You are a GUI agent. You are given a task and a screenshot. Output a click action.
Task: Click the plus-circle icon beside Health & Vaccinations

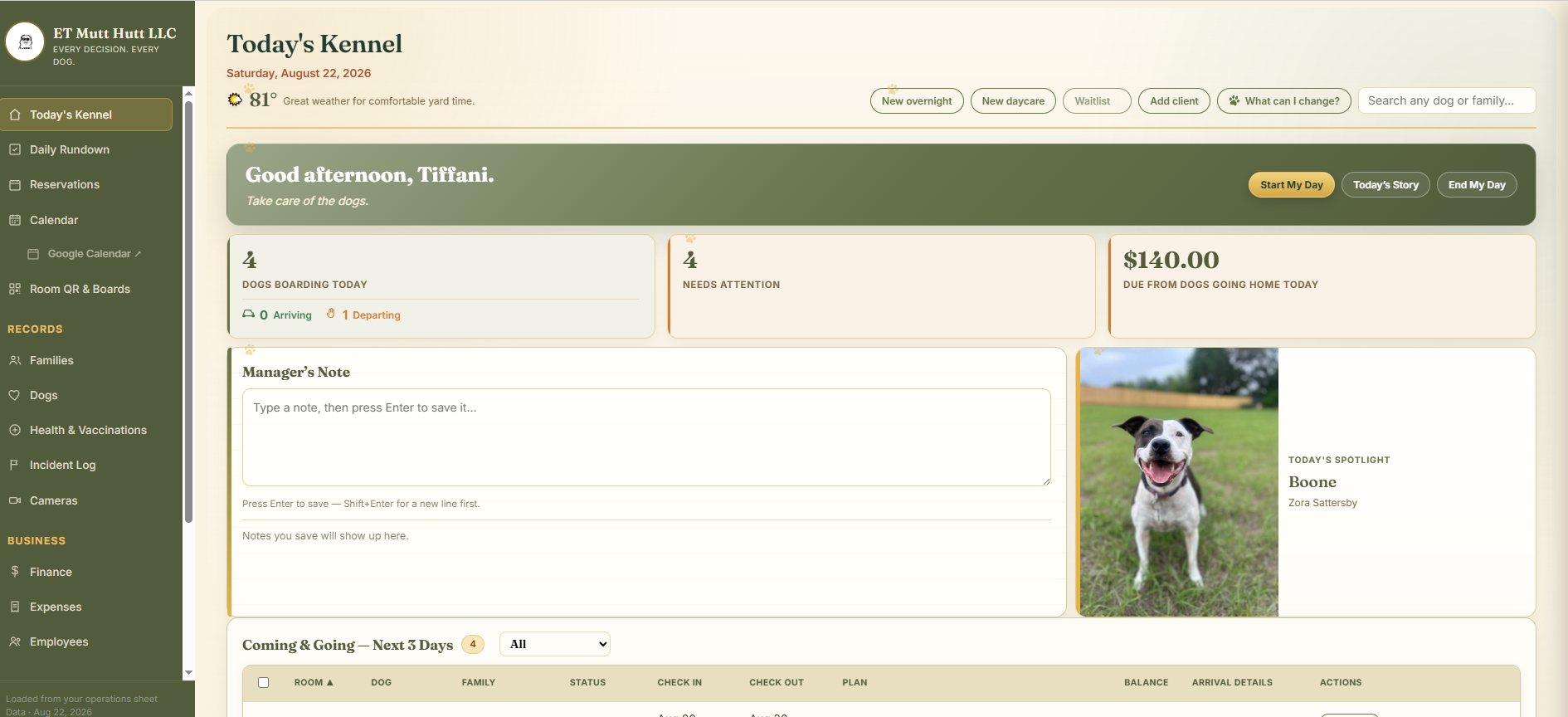pos(15,430)
